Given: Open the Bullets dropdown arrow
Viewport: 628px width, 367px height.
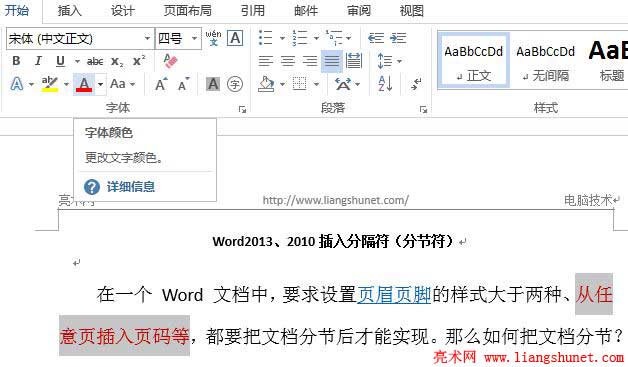Looking at the screenshot, I should (x=282, y=38).
